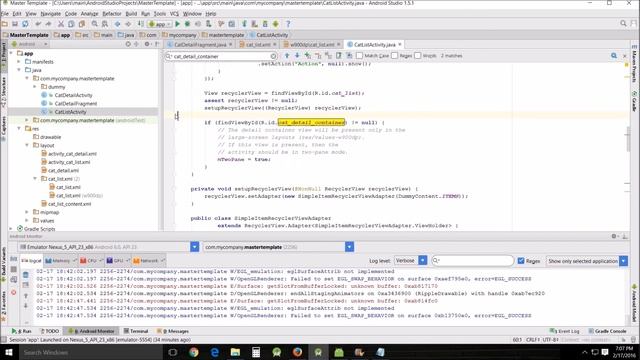Open the Project view settings gear icon
The image size is (640, 360).
point(147,44)
